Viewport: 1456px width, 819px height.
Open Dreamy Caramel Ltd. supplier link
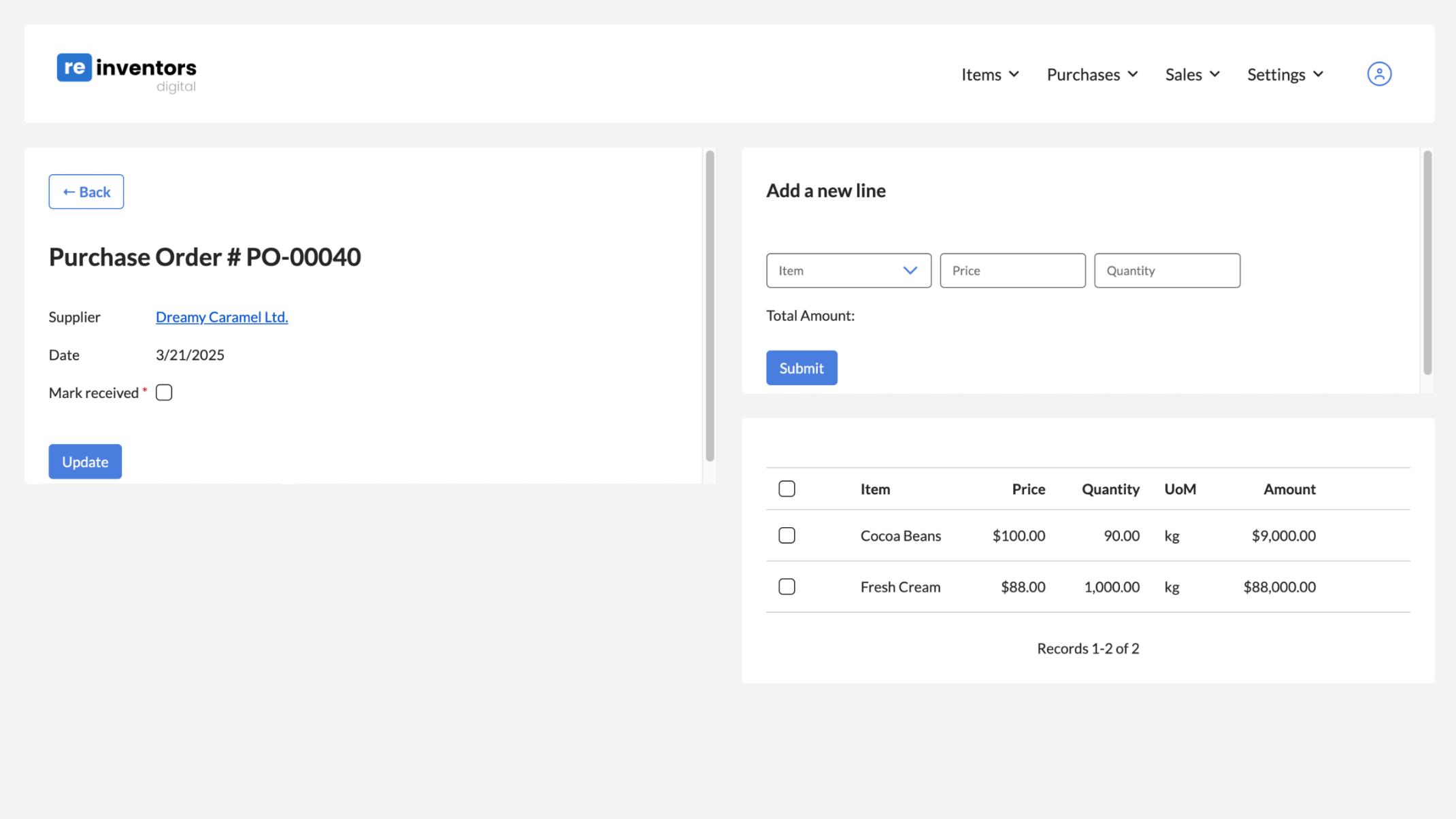(x=222, y=316)
